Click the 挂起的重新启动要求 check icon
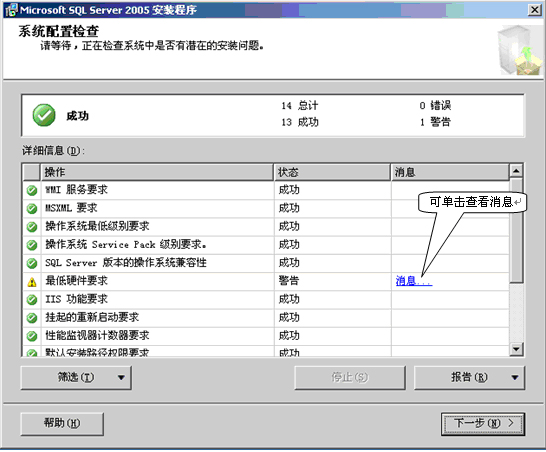The height and width of the screenshot is (452, 546). click(32, 318)
